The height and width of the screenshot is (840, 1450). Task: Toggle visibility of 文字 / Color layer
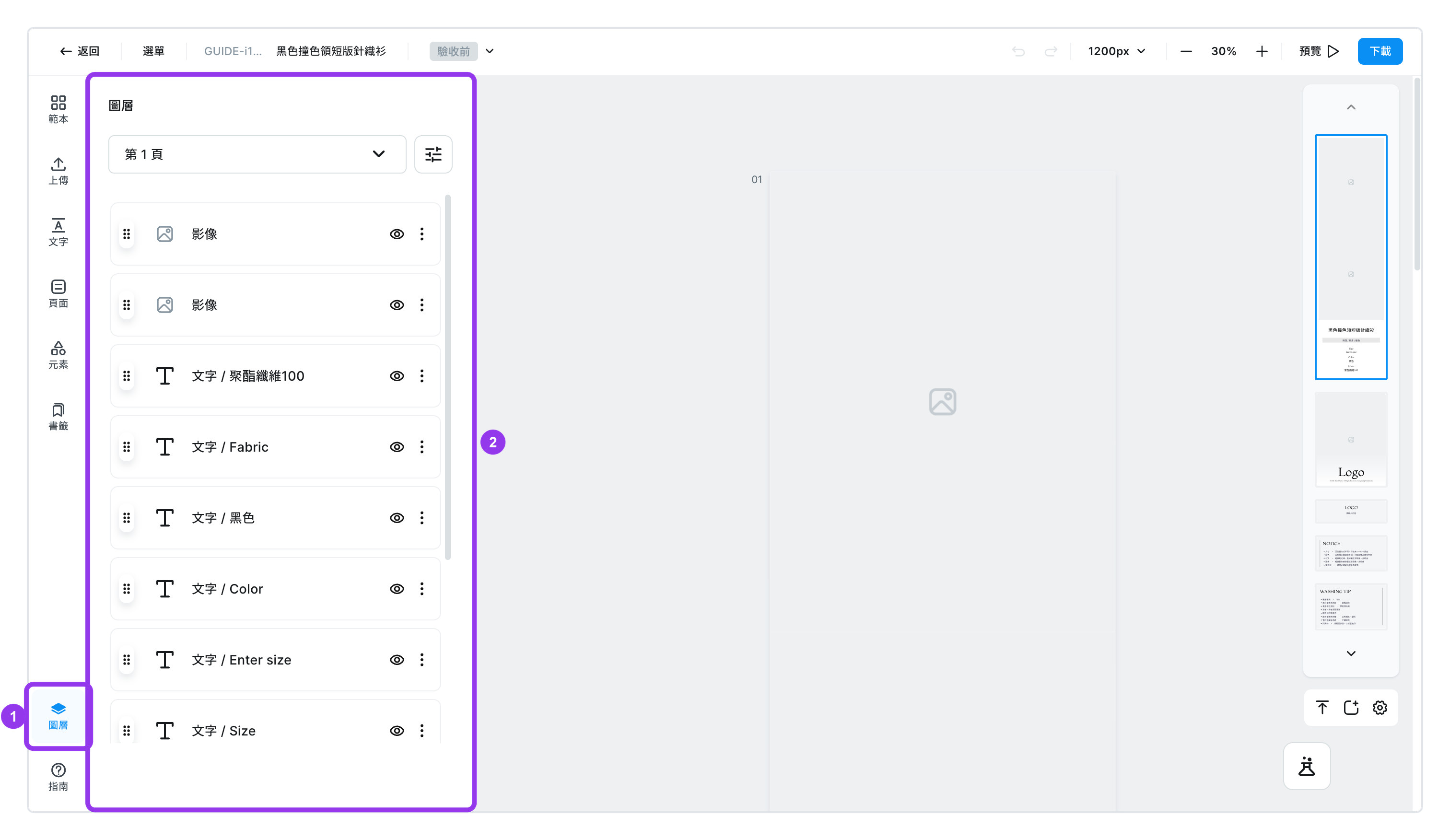click(397, 589)
